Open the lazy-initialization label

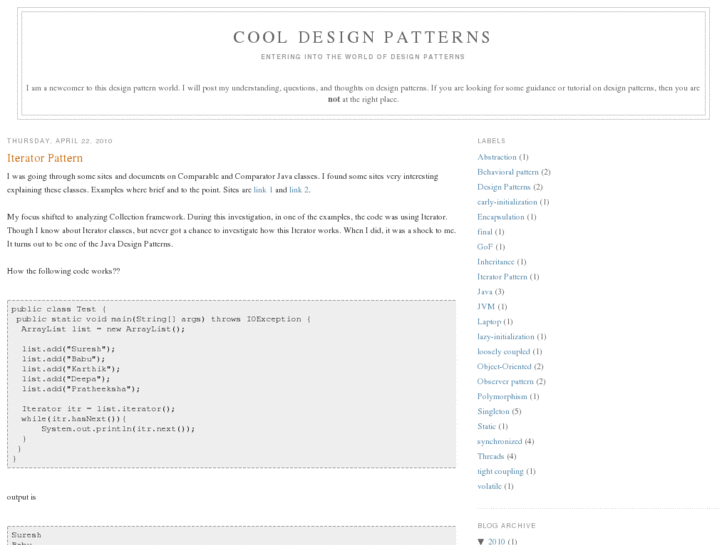506,337
